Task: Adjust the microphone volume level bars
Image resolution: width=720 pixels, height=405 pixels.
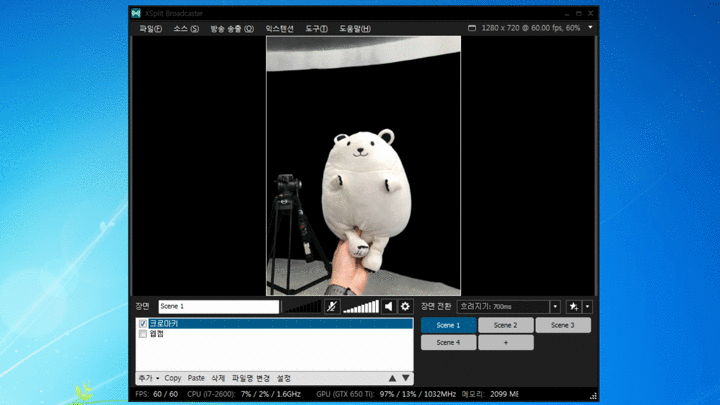Action: tap(303, 307)
